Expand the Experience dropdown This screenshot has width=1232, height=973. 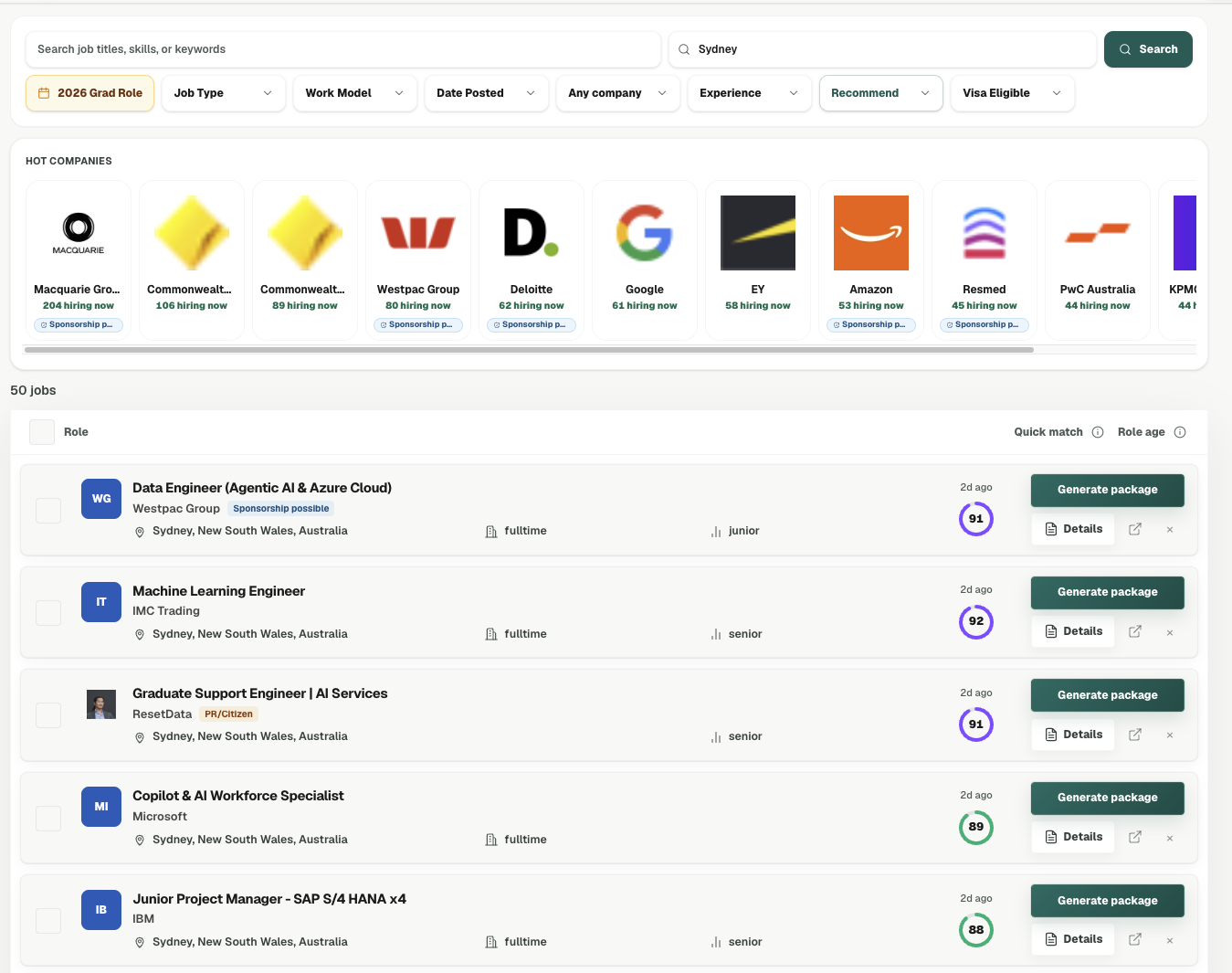750,93
